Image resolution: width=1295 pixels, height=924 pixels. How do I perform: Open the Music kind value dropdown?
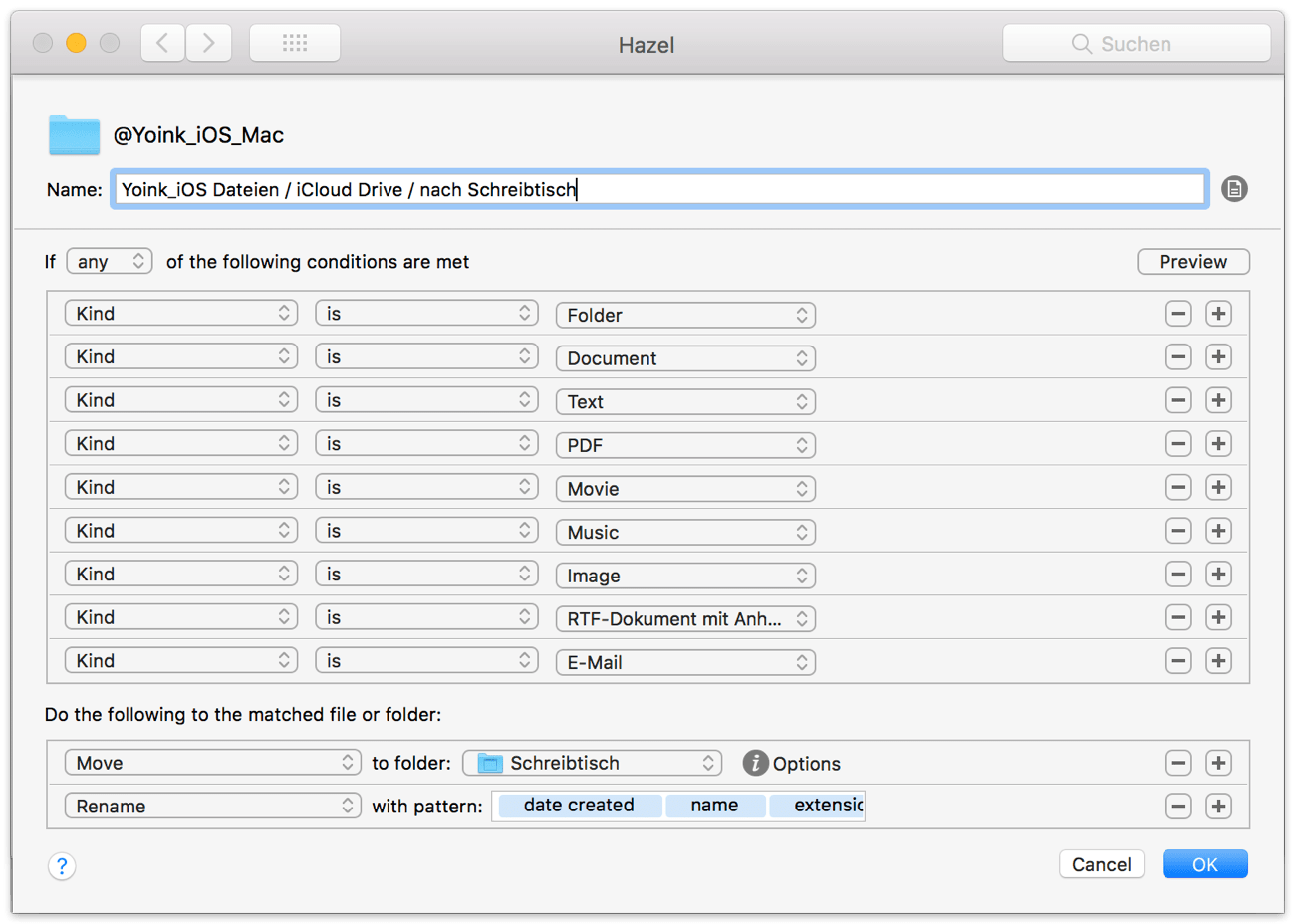click(685, 532)
